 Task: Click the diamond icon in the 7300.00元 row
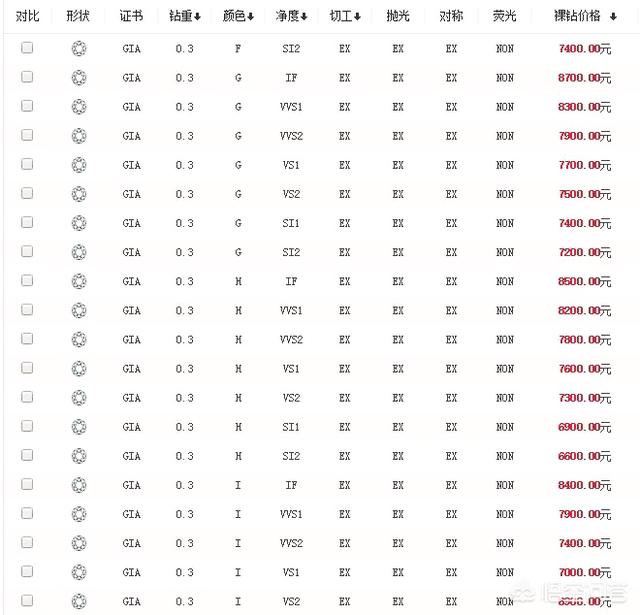point(79,398)
